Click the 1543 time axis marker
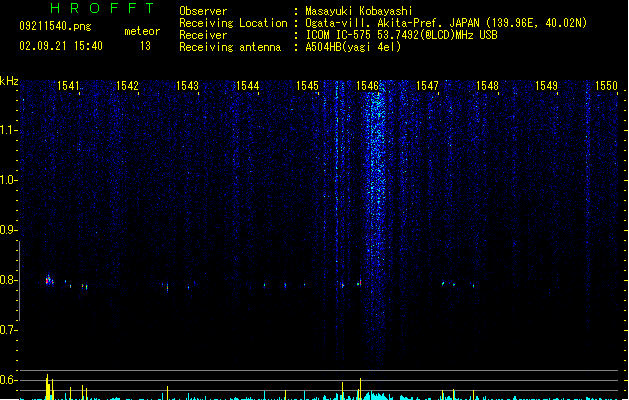This screenshot has width=629, height=400. 187,85
